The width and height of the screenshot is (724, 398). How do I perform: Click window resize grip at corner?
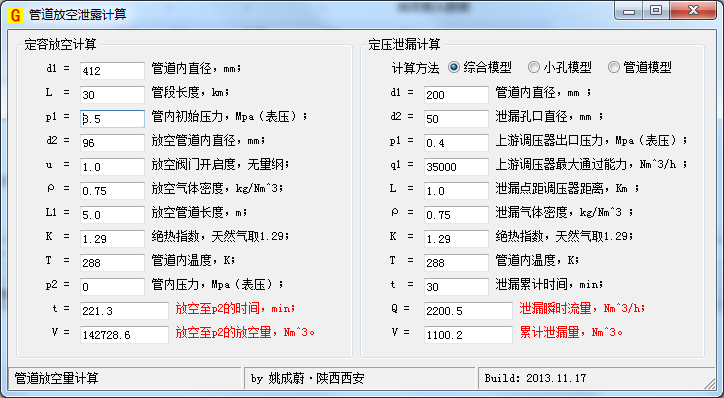click(x=709, y=383)
